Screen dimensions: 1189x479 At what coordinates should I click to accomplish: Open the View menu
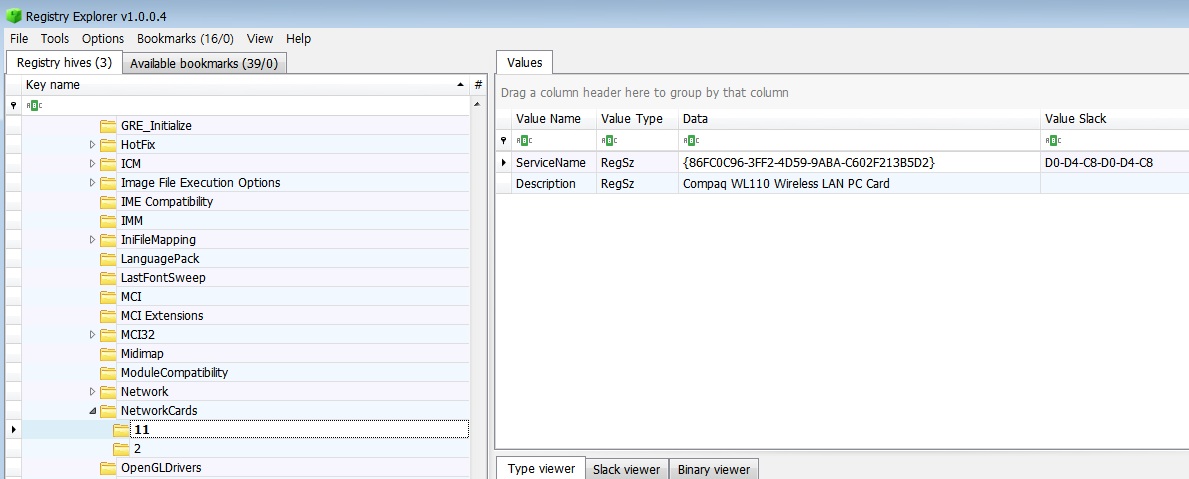(260, 39)
